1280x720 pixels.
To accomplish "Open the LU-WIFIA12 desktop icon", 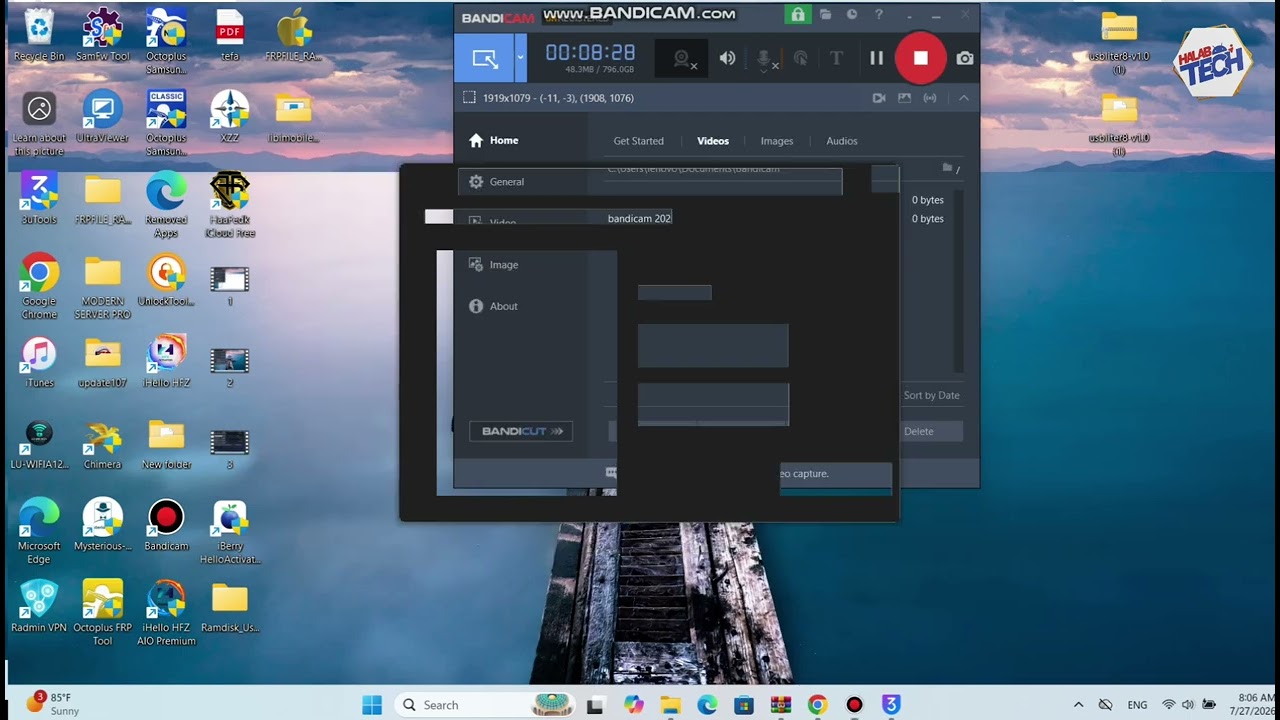I will click(39, 444).
